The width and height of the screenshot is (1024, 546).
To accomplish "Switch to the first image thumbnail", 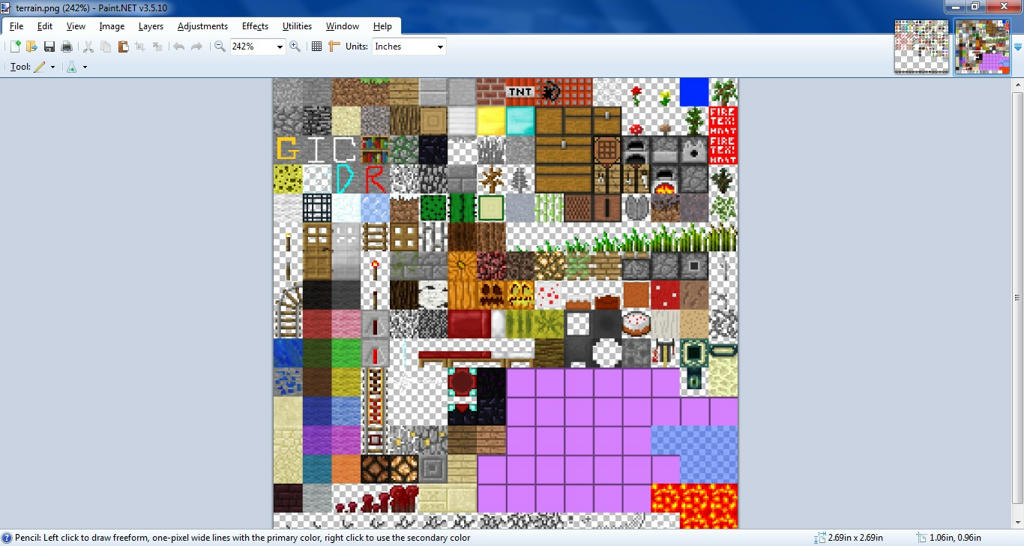I will pyautogui.click(x=921, y=47).
